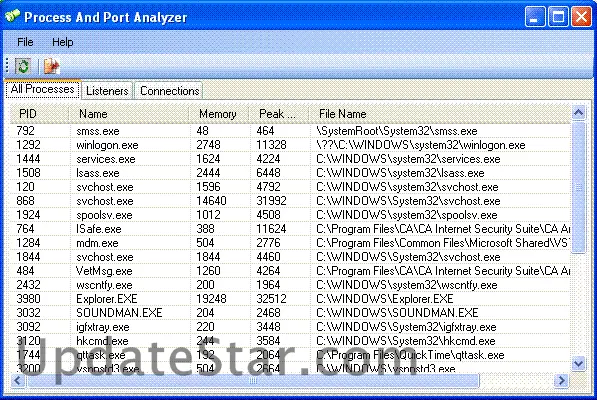Close the Process And Port Analyzer window
597x400 pixels.
click(581, 17)
